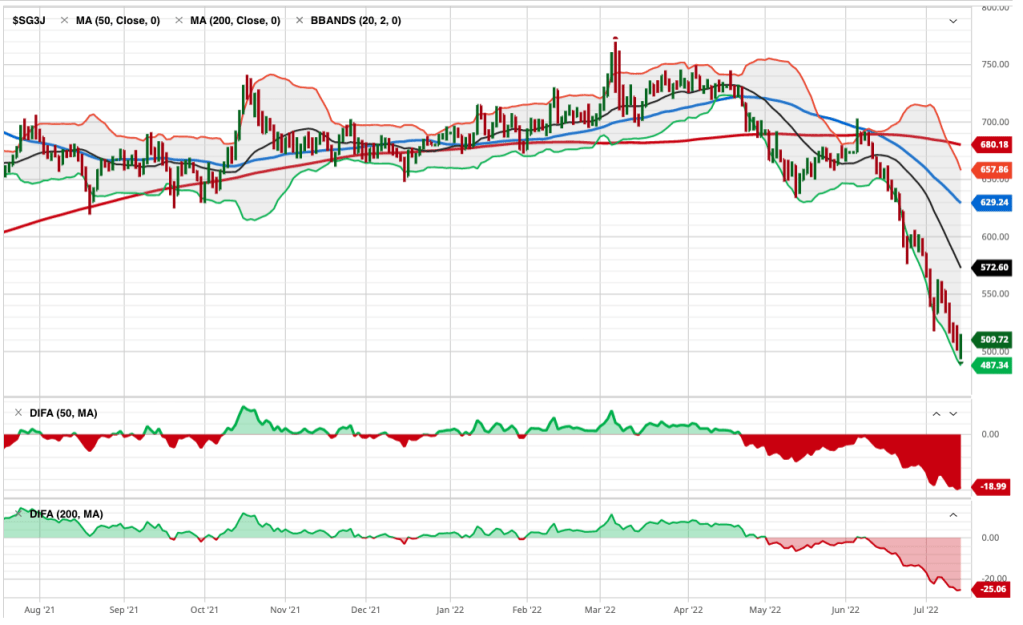Screen dimensions: 1023x625
Task: Click the $SG3J symbol label
Action: (x=28, y=21)
